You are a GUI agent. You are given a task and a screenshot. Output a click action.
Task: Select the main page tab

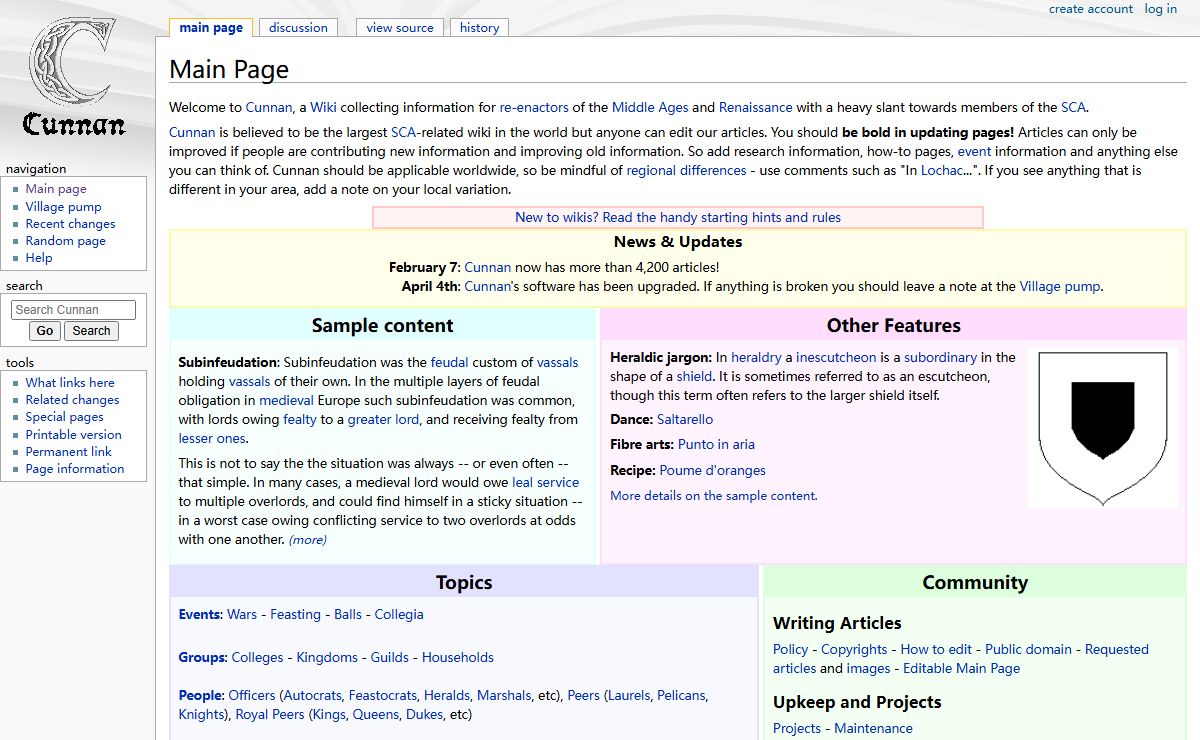click(211, 28)
